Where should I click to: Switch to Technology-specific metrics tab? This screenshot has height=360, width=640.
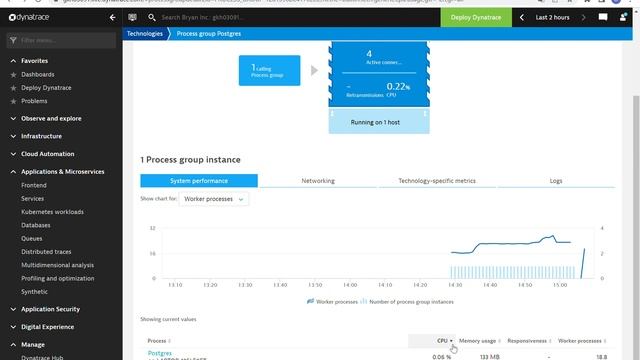coord(437,181)
